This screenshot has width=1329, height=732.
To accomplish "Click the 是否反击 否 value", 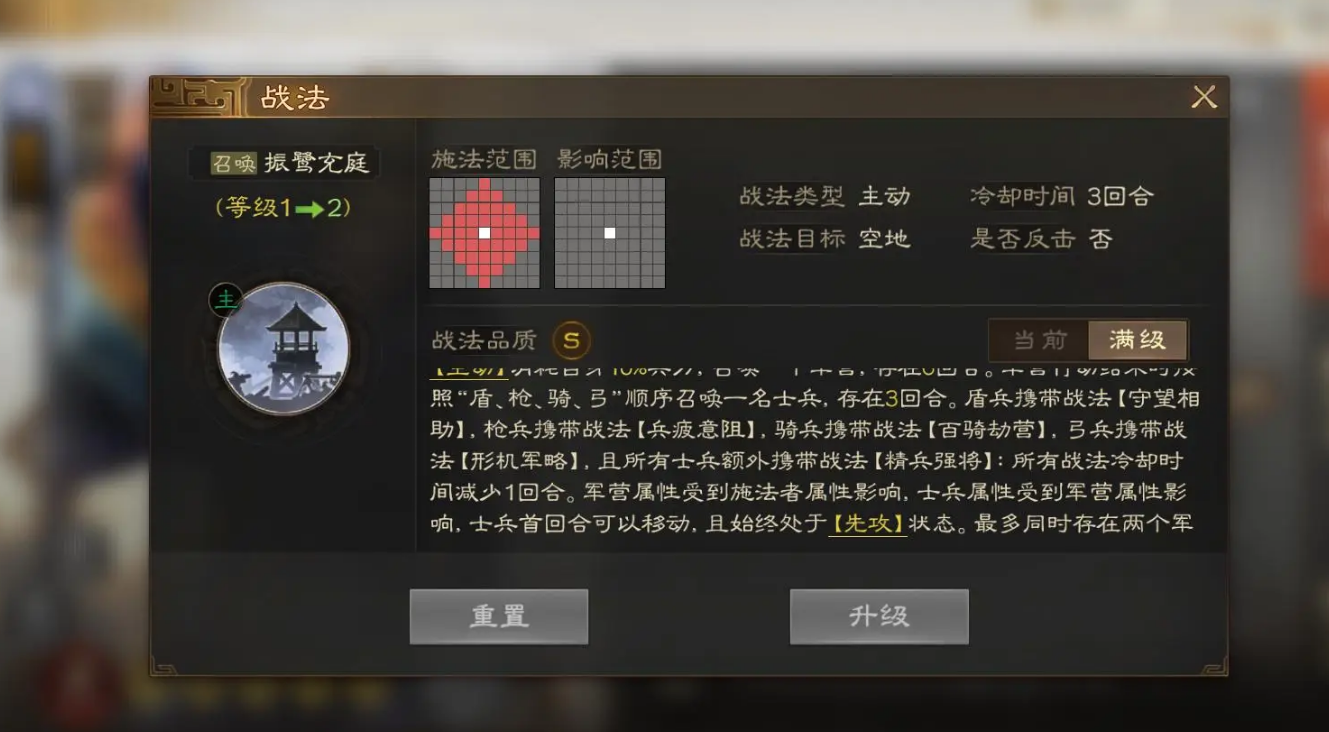I will click(1100, 239).
